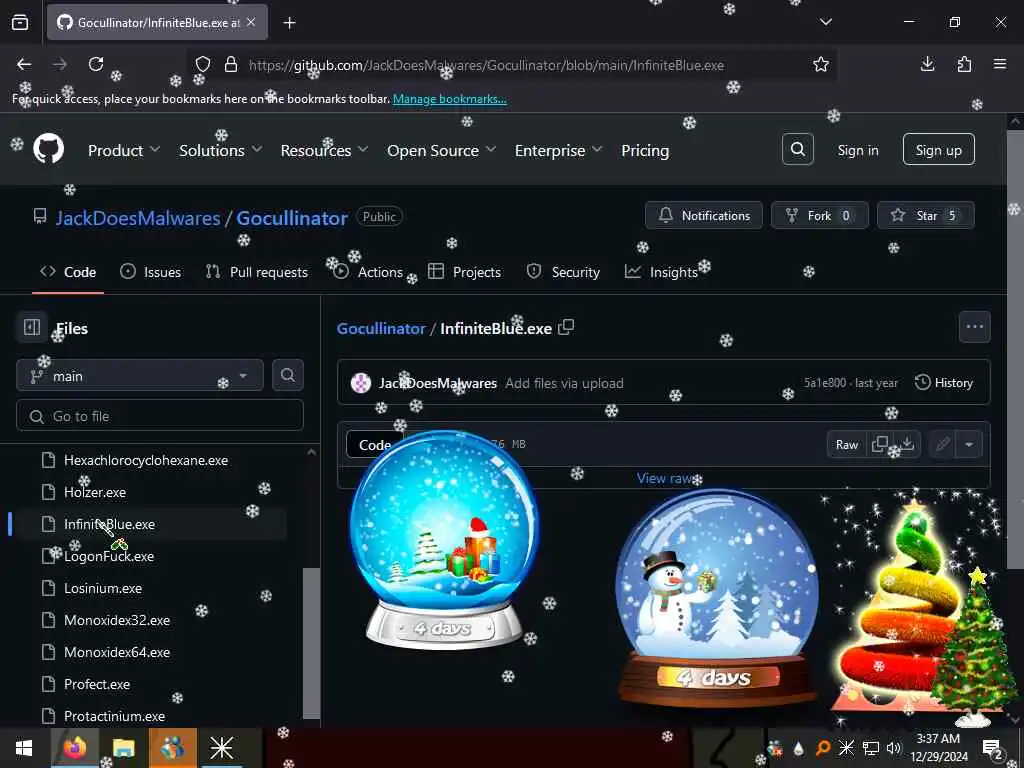Click the Sign up button
Viewport: 1024px width, 768px height.
click(938, 150)
